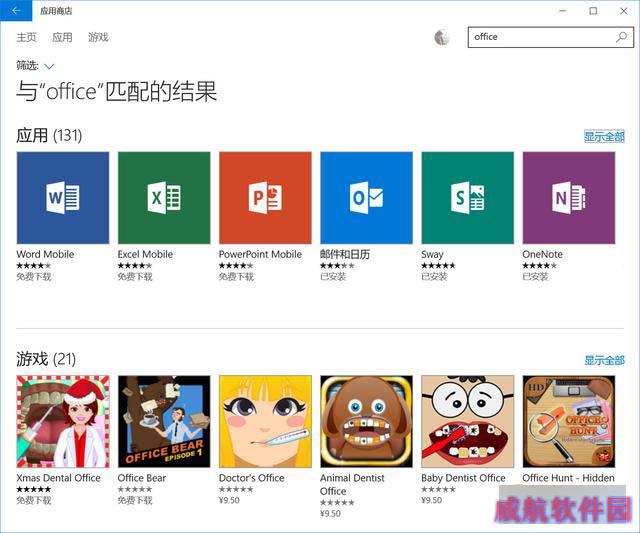Screen dimensions: 640x533
Task: Expand the 筛选 filter dropdown chevron
Action: (x=49, y=66)
